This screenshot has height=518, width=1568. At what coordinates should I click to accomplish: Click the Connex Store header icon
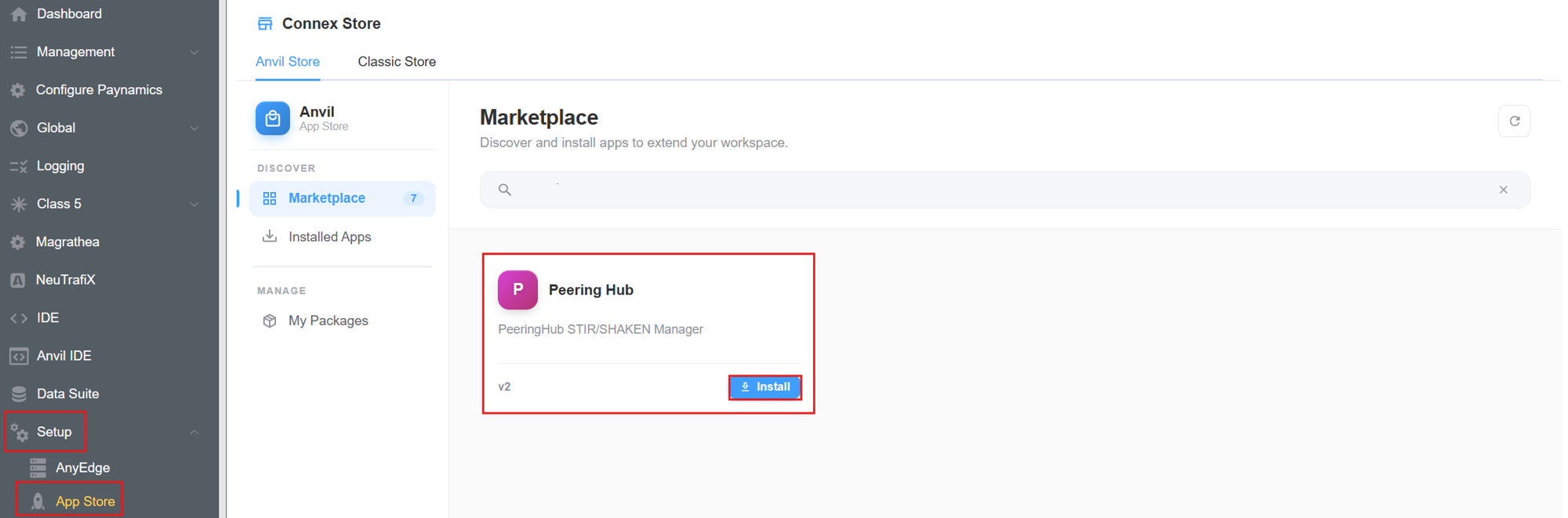click(x=265, y=24)
